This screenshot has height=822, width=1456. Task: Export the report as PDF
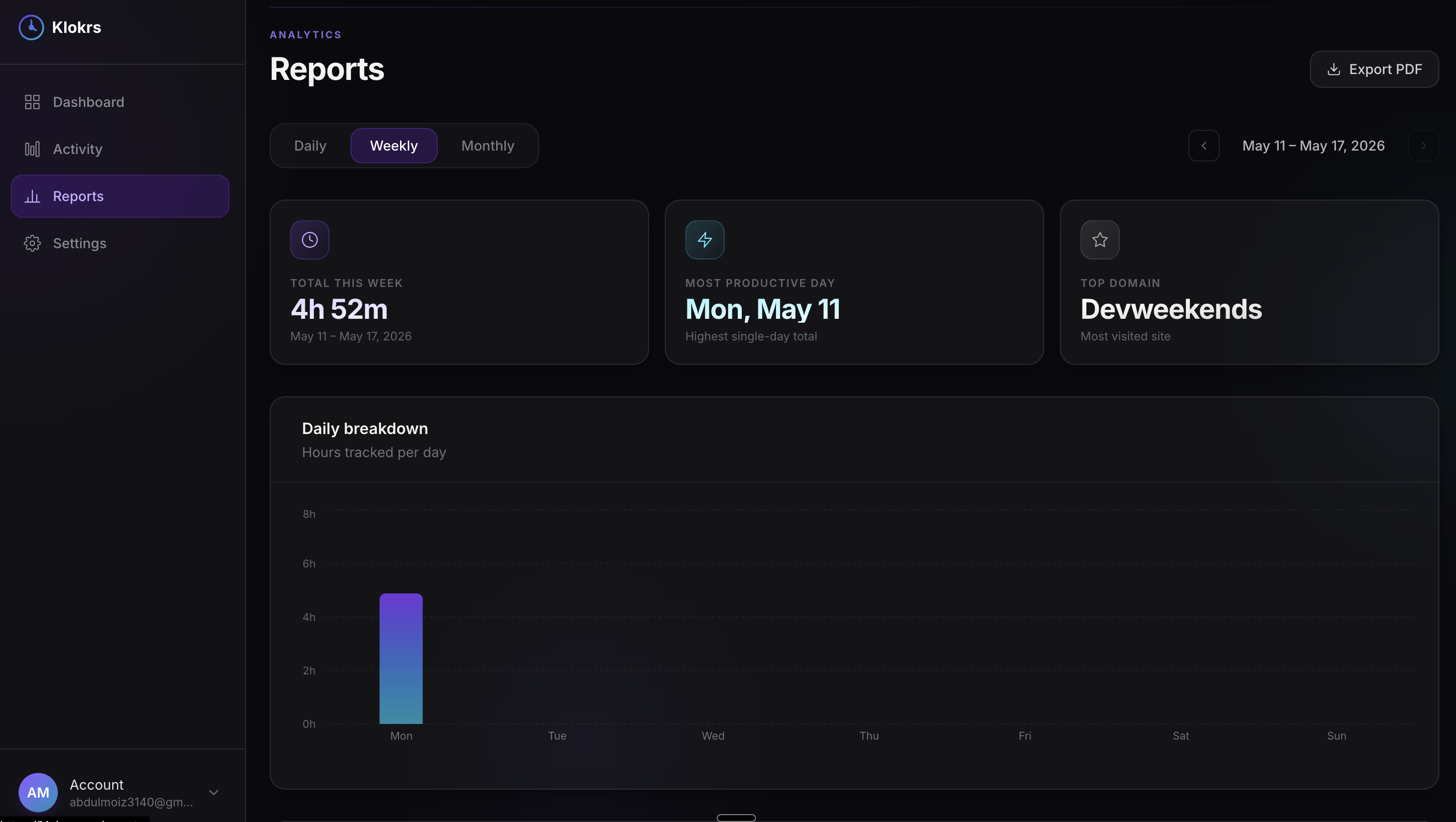[1374, 69]
